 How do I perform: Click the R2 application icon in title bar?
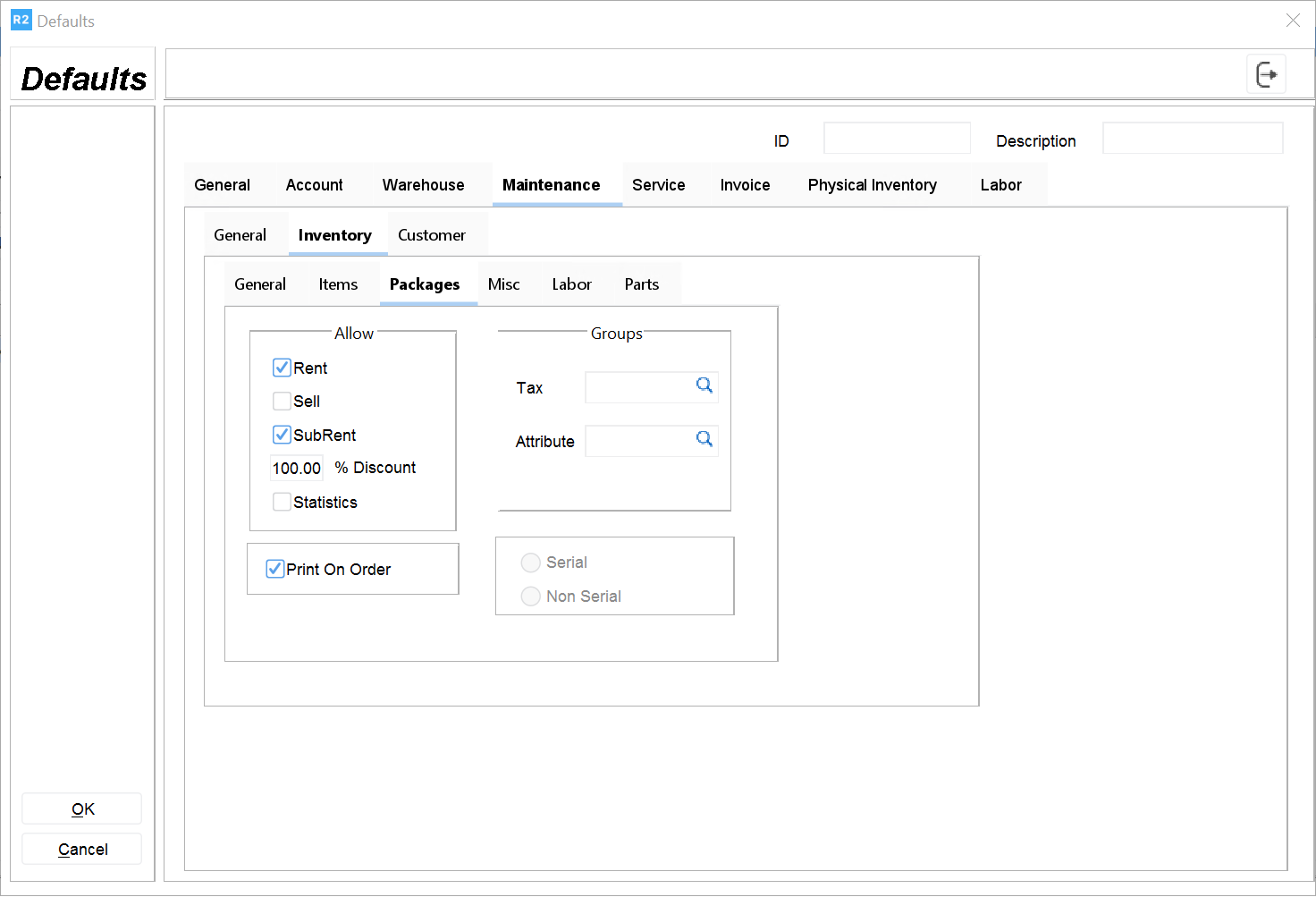point(21,20)
